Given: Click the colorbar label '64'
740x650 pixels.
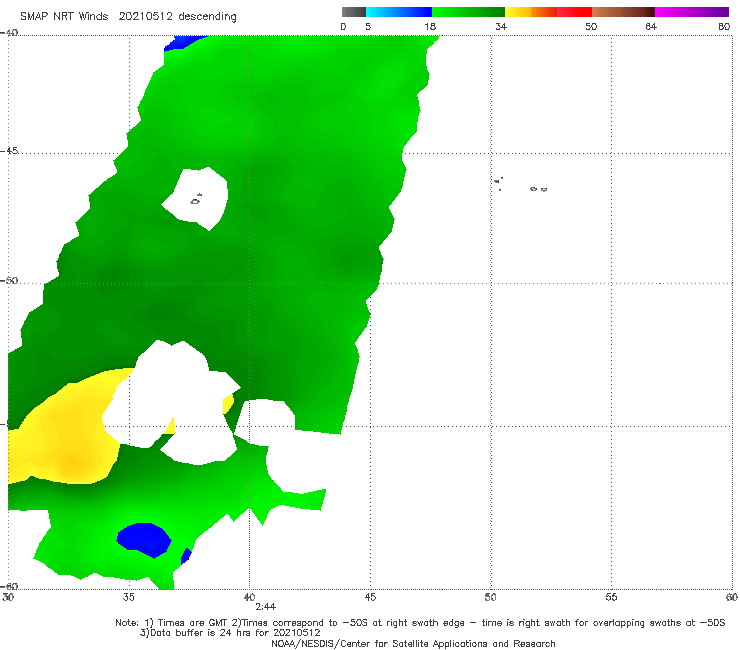Looking at the screenshot, I should pyautogui.click(x=651, y=26).
